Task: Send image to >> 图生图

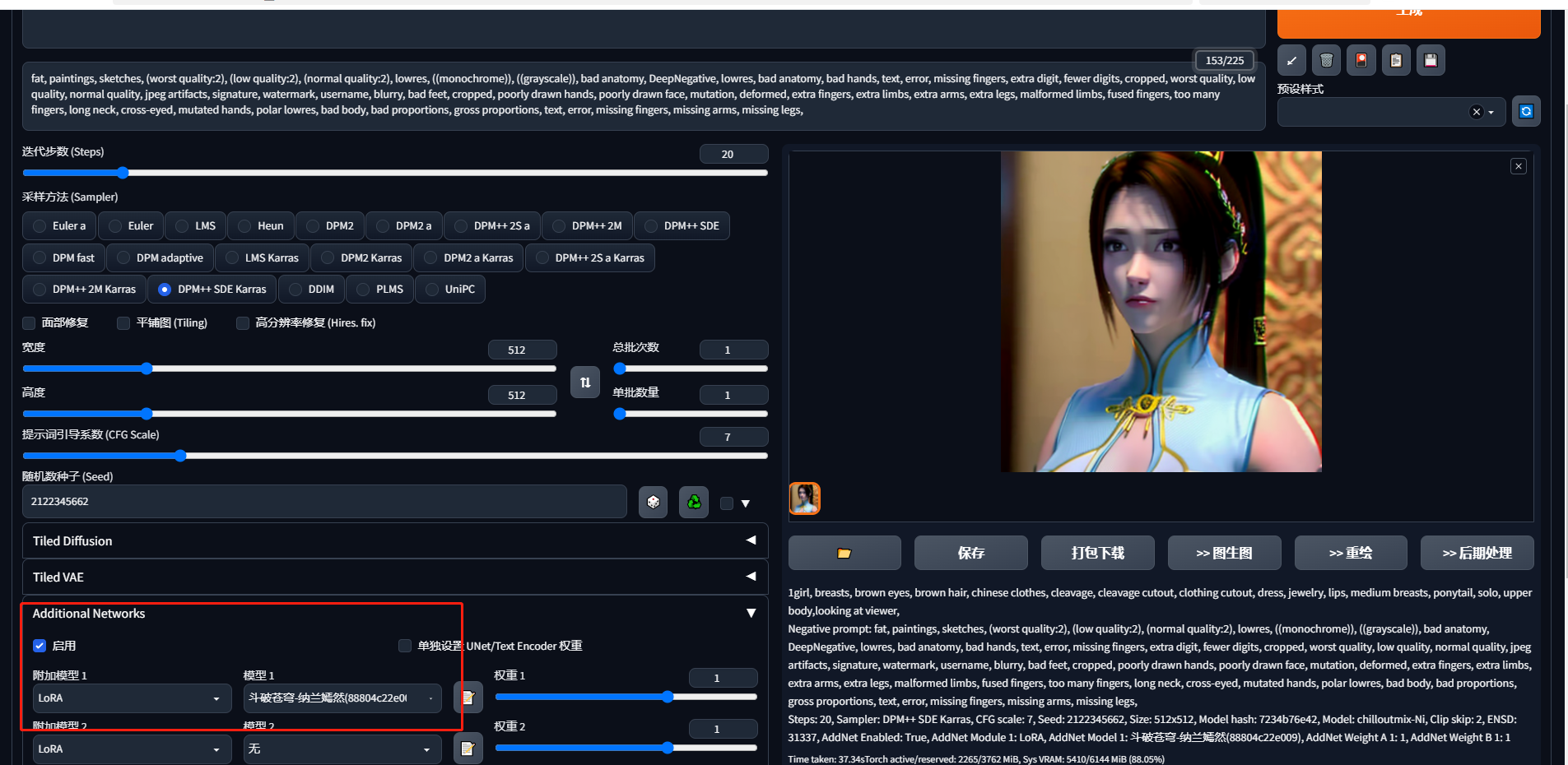Action: [x=1225, y=553]
